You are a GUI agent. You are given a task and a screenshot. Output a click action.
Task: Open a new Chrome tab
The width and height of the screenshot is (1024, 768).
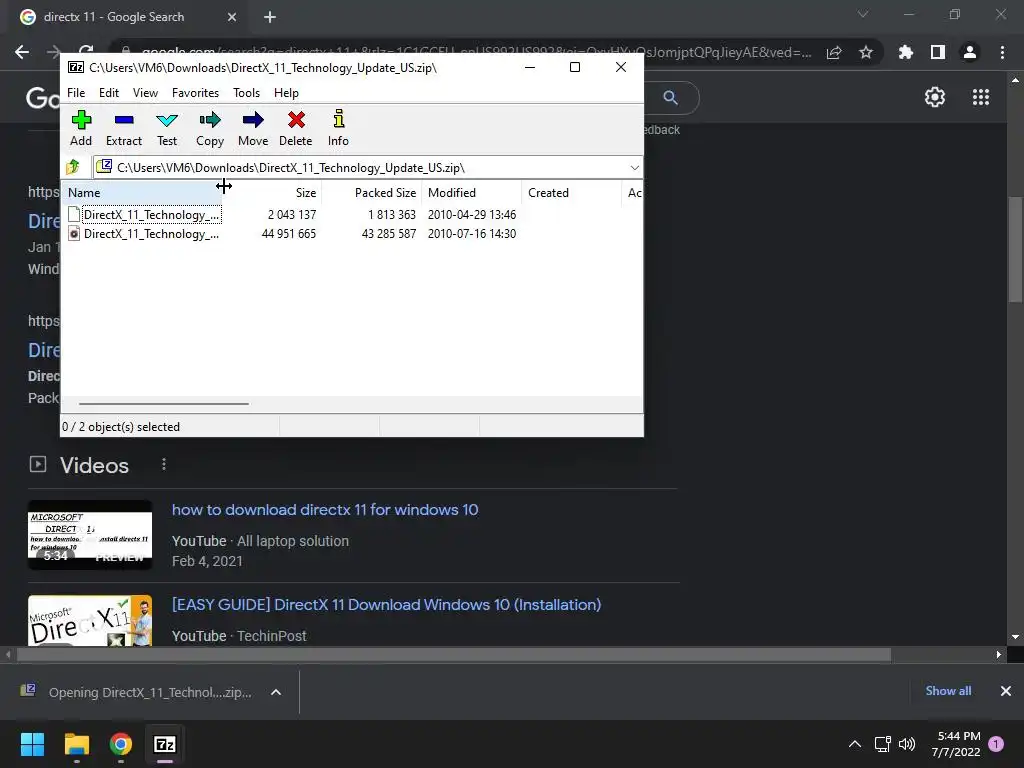pyautogui.click(x=270, y=17)
